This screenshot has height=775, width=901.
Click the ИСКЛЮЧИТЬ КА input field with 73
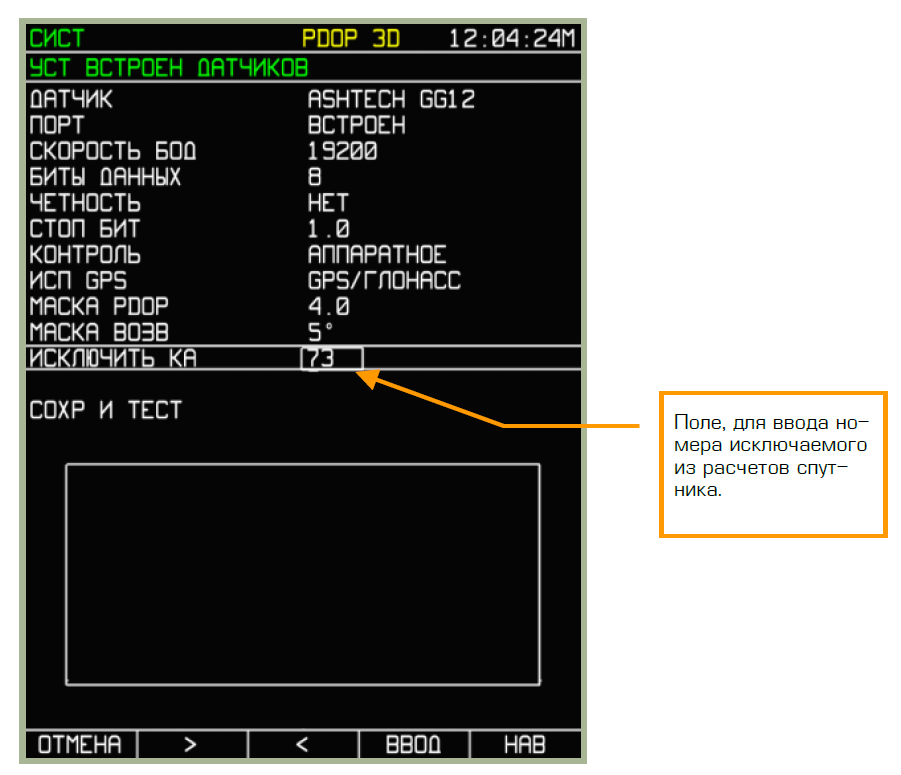click(x=331, y=358)
